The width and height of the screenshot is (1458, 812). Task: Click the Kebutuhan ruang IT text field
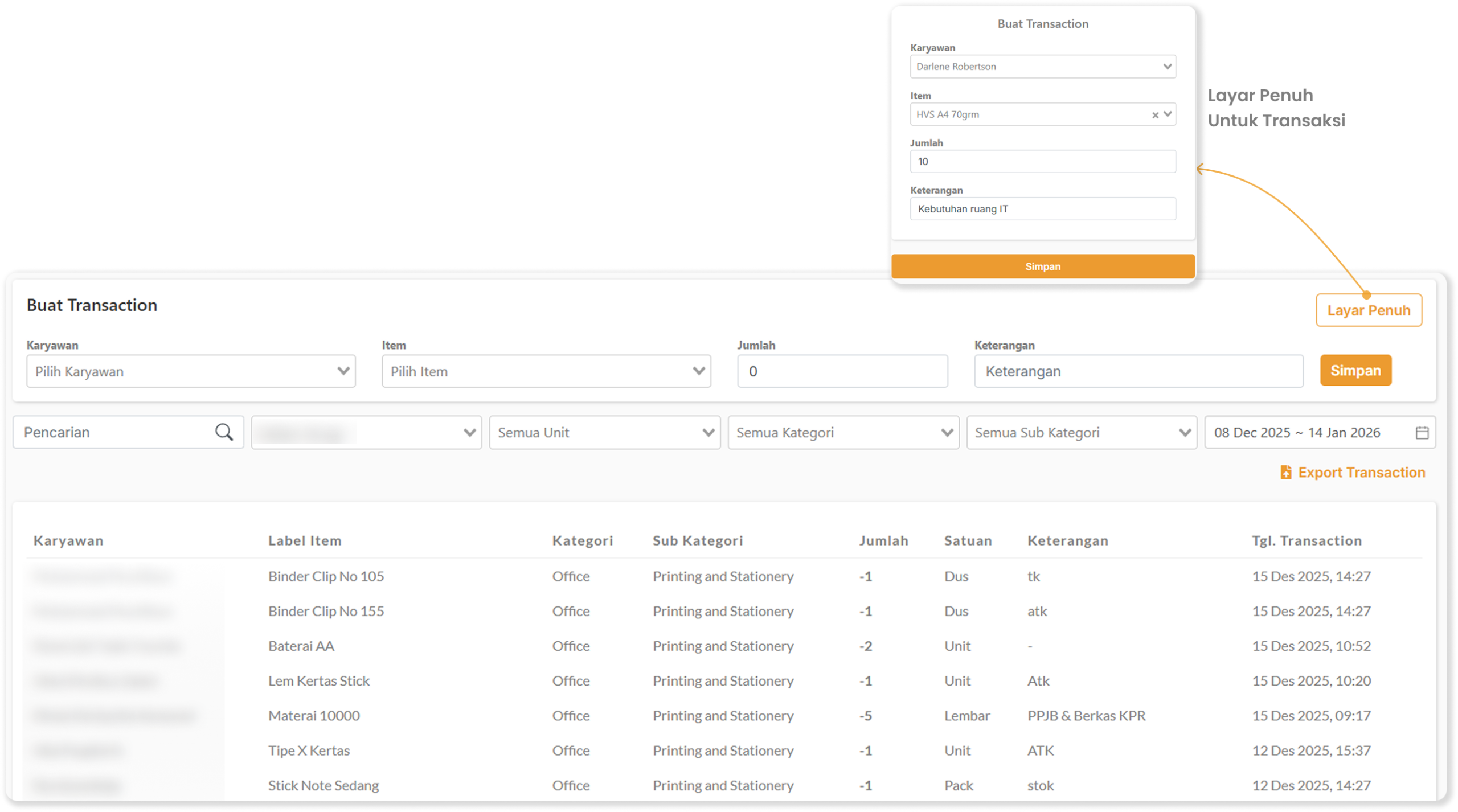[x=1042, y=209]
